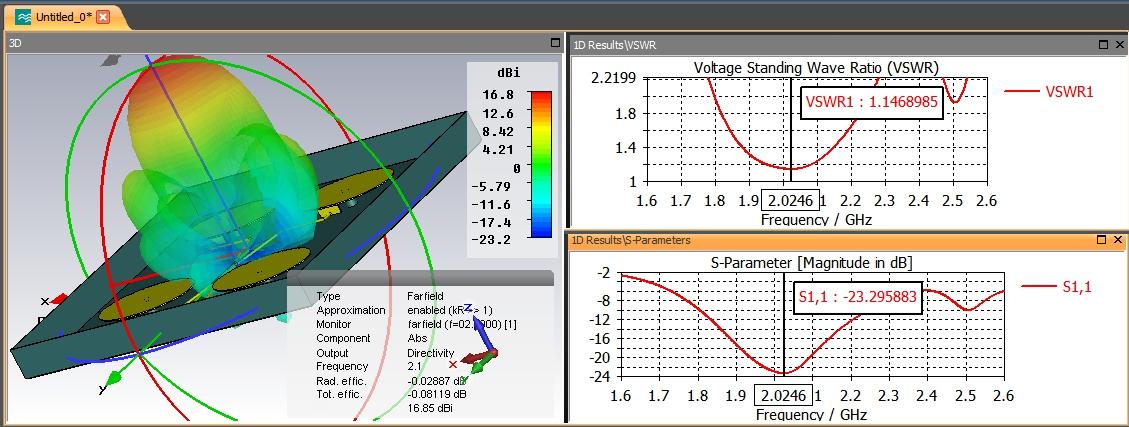Click the Component Abs value in info box
The height and width of the screenshot is (427, 1129).
[x=418, y=338]
